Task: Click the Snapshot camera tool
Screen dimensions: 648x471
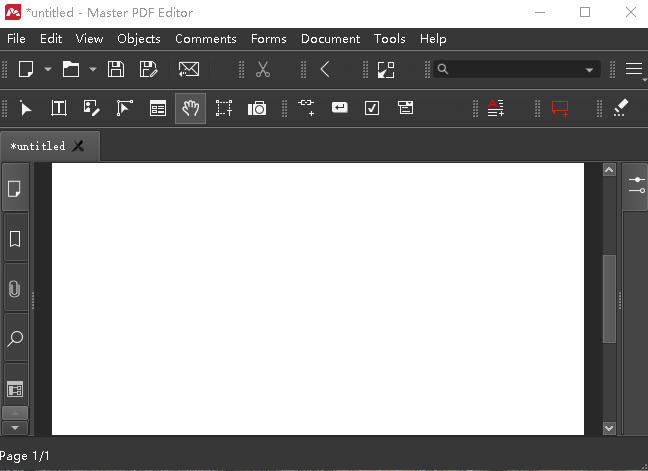Action: click(x=257, y=109)
